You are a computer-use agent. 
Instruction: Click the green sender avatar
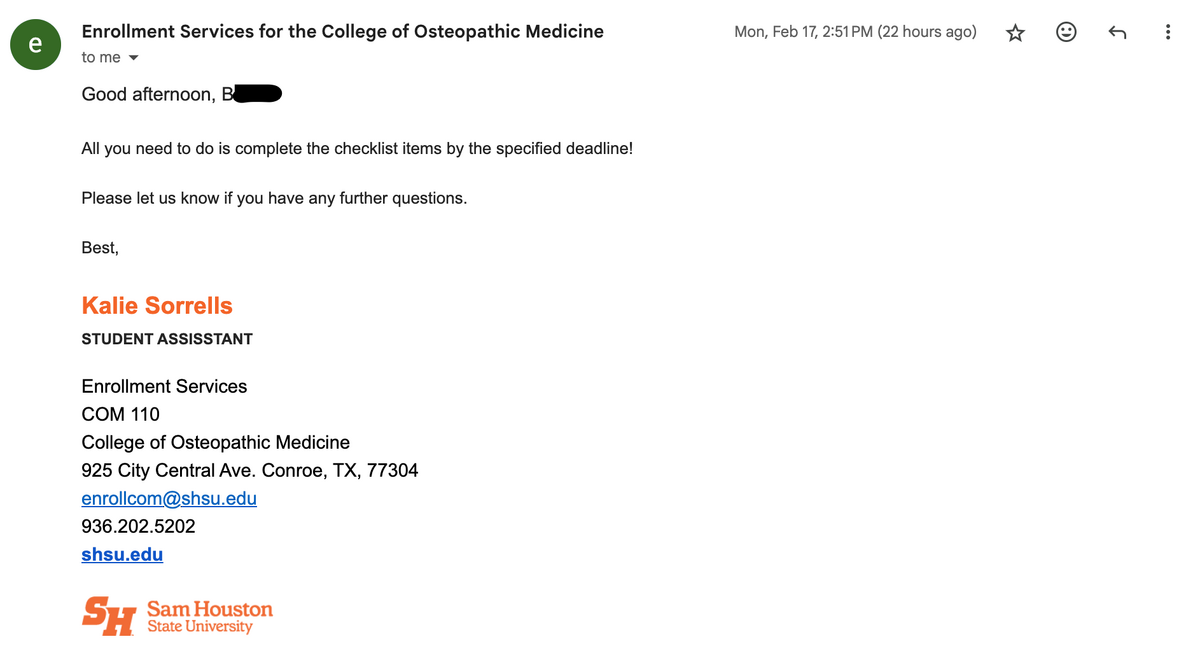click(x=36, y=44)
